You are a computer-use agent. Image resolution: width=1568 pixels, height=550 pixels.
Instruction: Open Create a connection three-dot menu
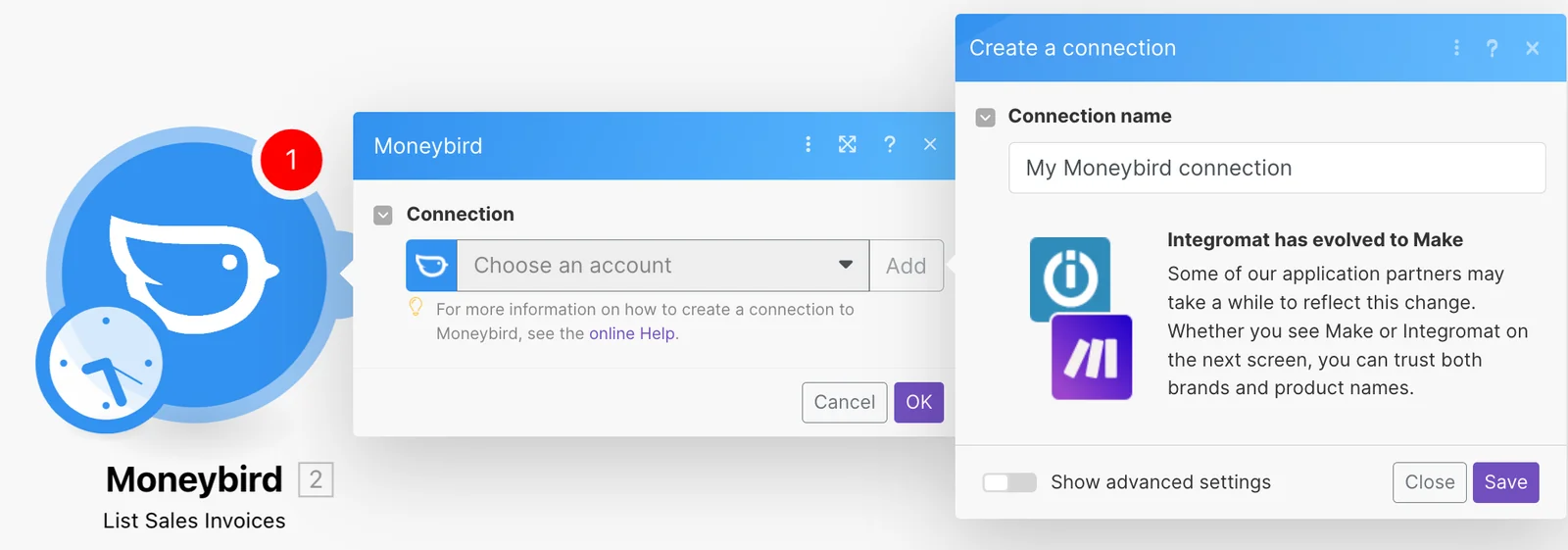click(1456, 48)
